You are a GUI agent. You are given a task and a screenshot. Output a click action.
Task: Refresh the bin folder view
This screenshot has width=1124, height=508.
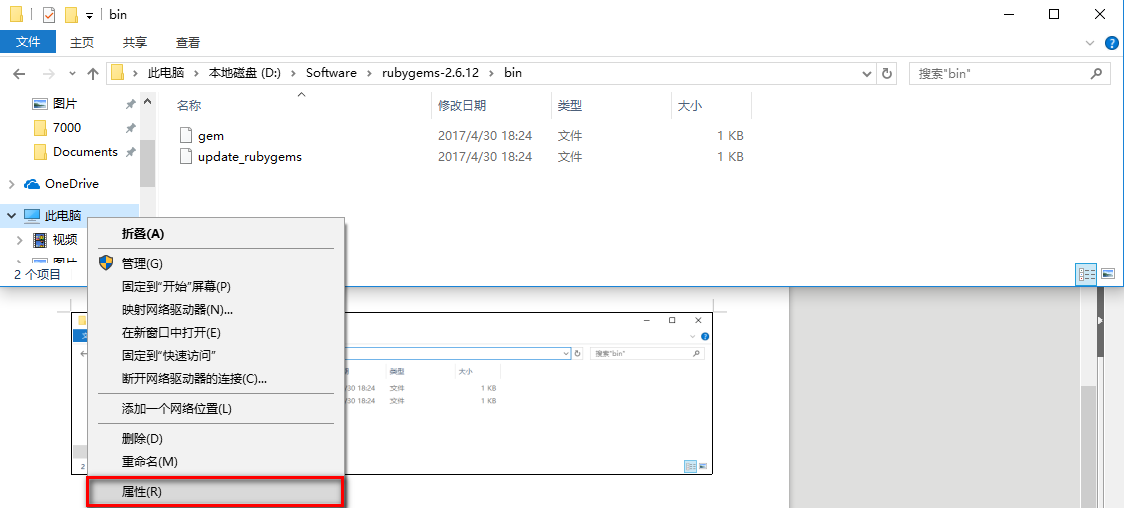coord(887,73)
